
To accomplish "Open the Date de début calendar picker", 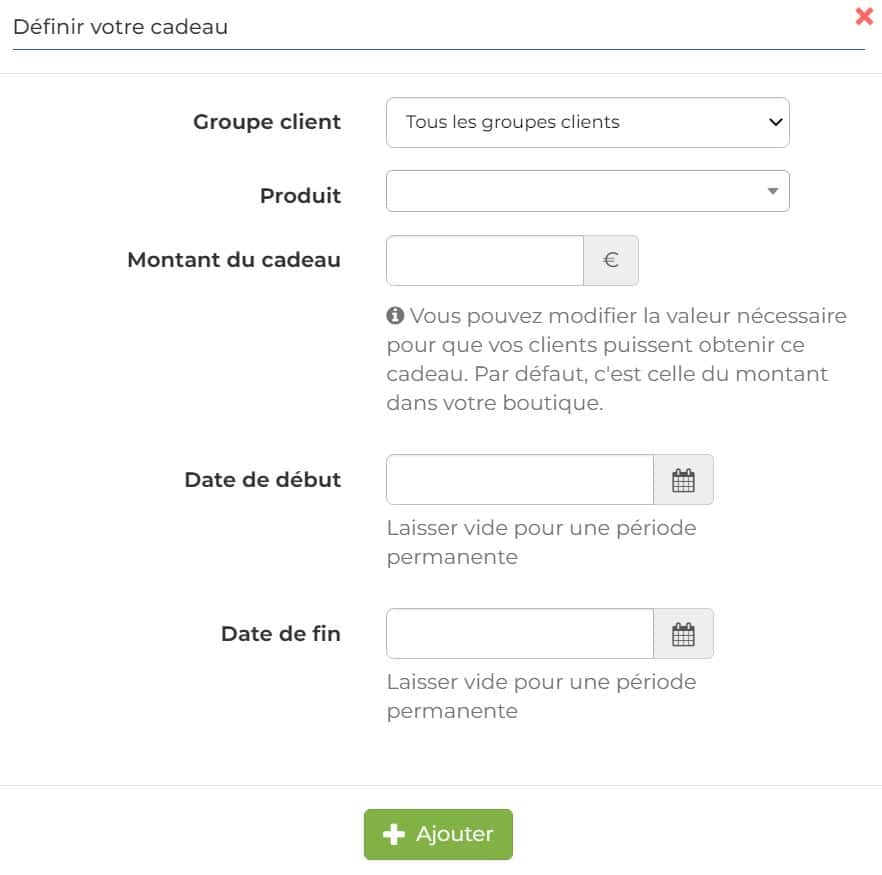I will click(x=683, y=480).
